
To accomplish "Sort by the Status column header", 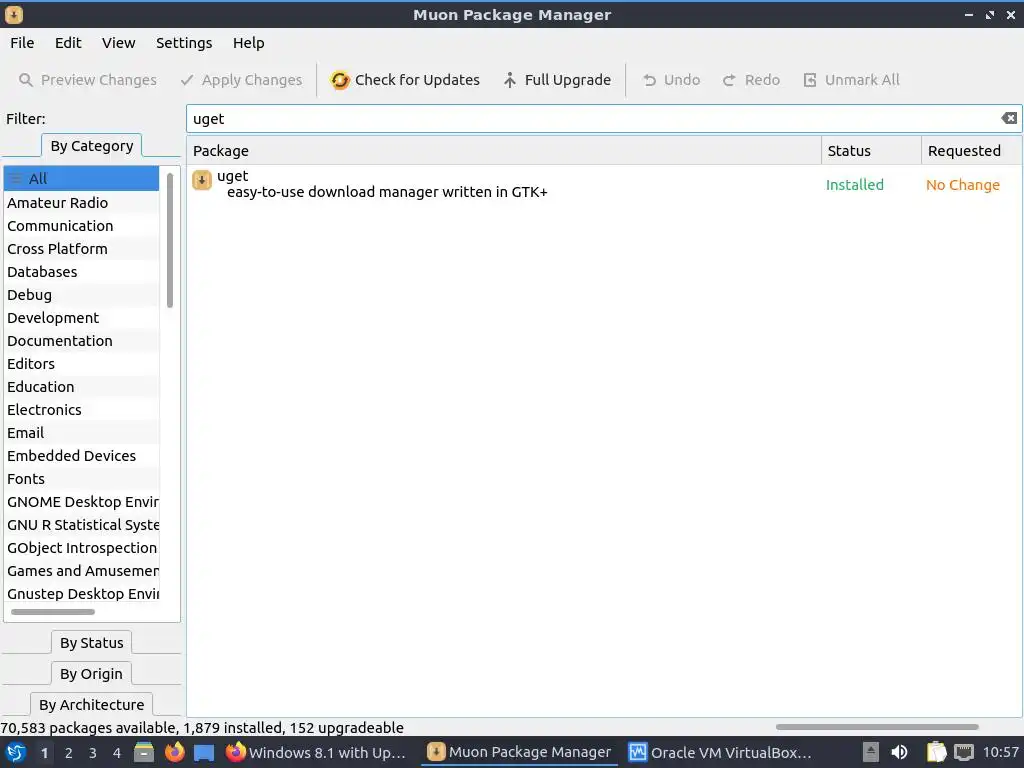I will pyautogui.click(x=871, y=151).
